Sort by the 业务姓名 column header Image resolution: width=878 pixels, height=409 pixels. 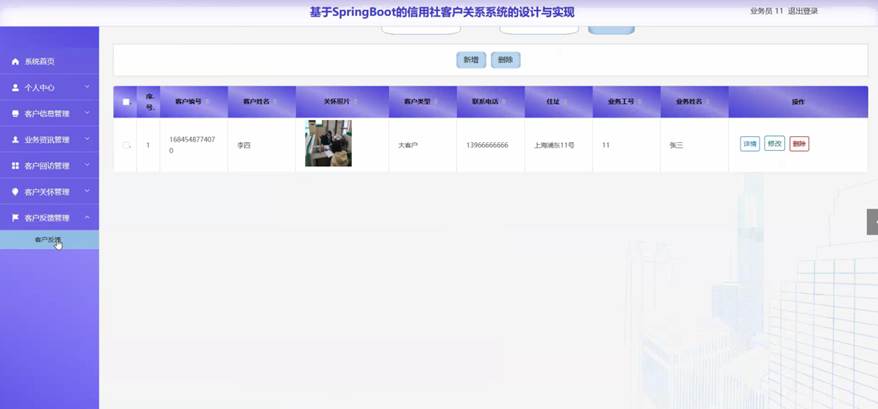pyautogui.click(x=694, y=102)
